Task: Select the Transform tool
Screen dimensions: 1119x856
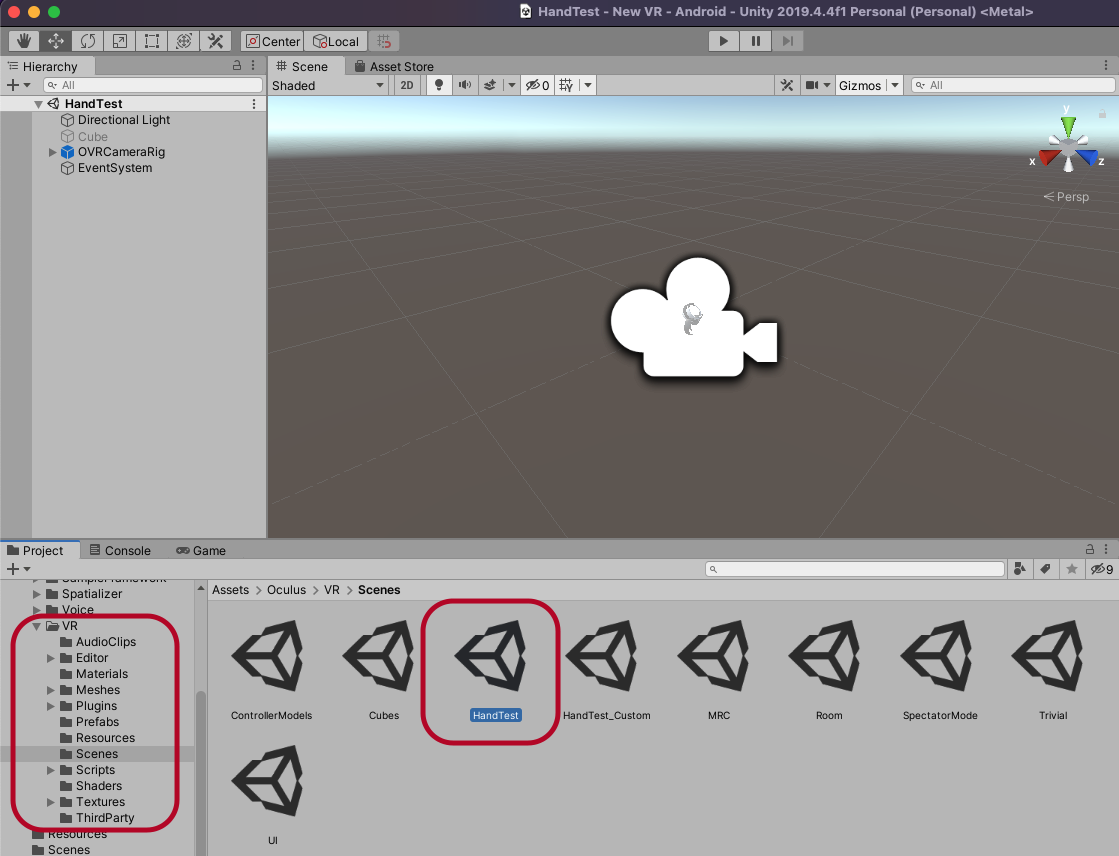Action: pyautogui.click(x=184, y=41)
